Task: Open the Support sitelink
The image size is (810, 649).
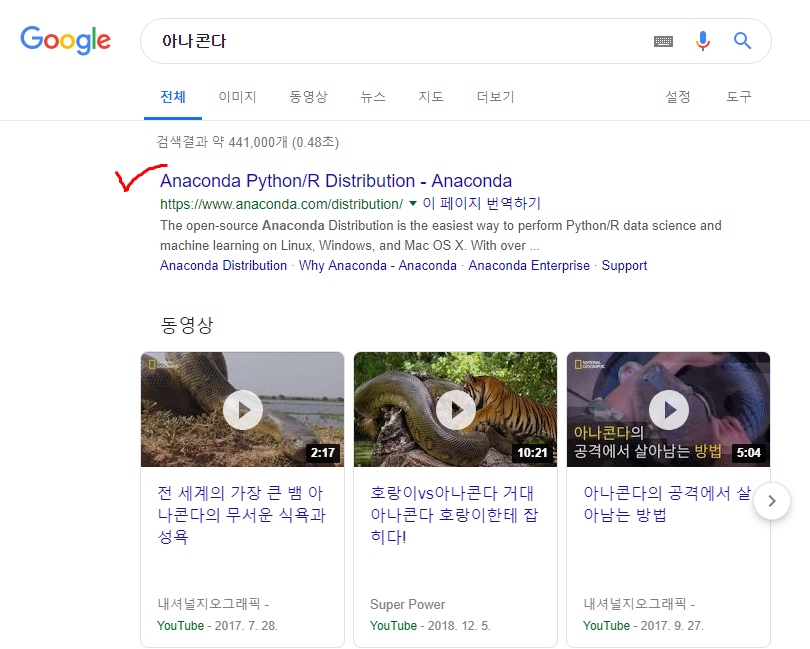Action: coord(624,266)
